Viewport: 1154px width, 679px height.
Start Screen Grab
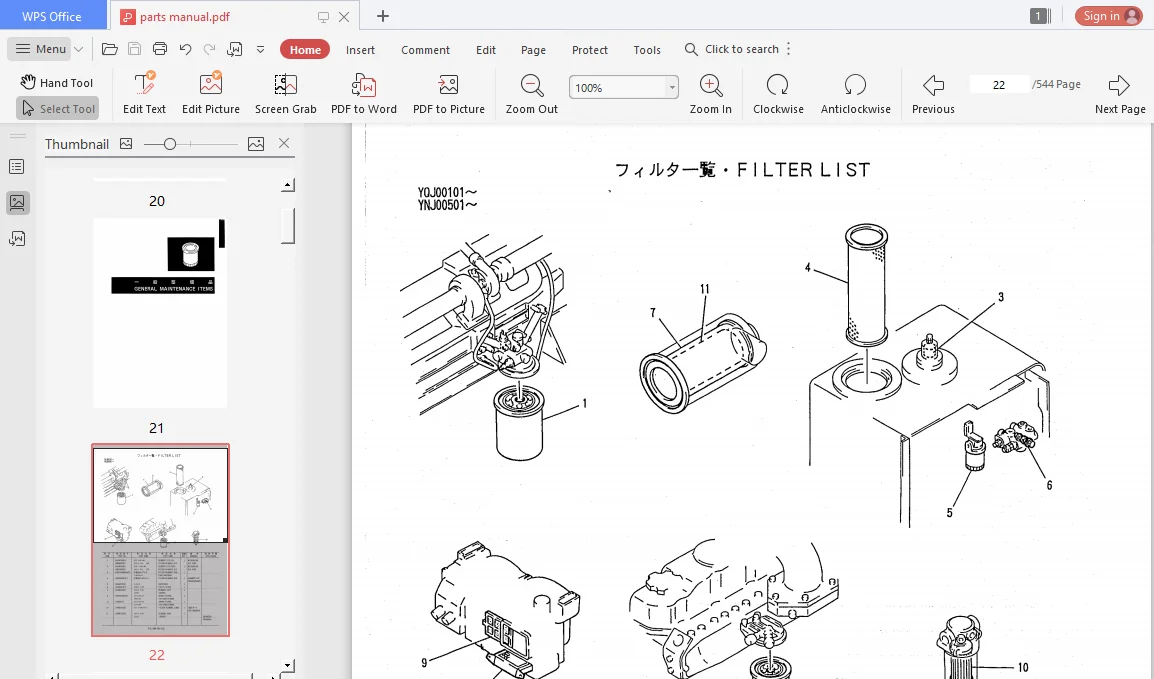[x=286, y=93]
